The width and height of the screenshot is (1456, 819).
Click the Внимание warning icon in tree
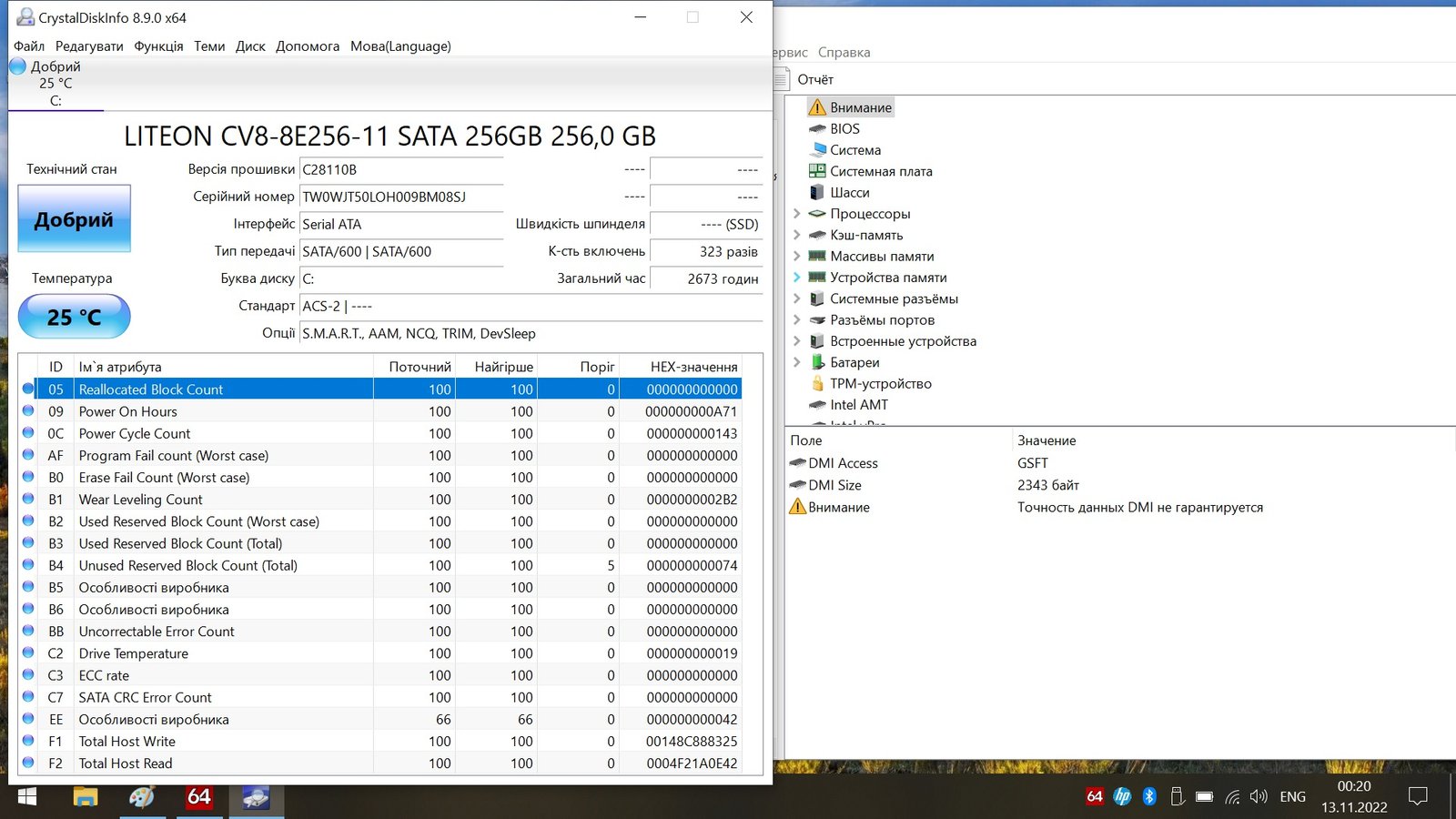tap(817, 107)
